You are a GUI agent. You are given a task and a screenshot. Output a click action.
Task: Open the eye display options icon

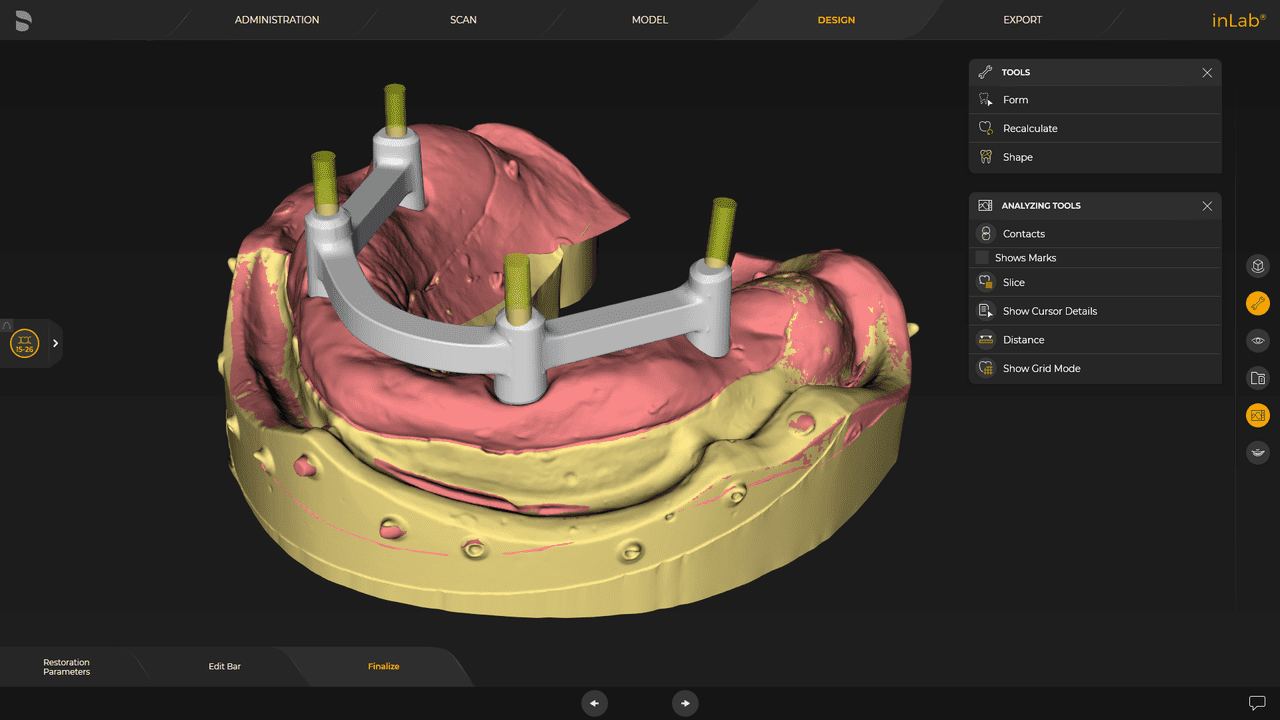(x=1257, y=340)
